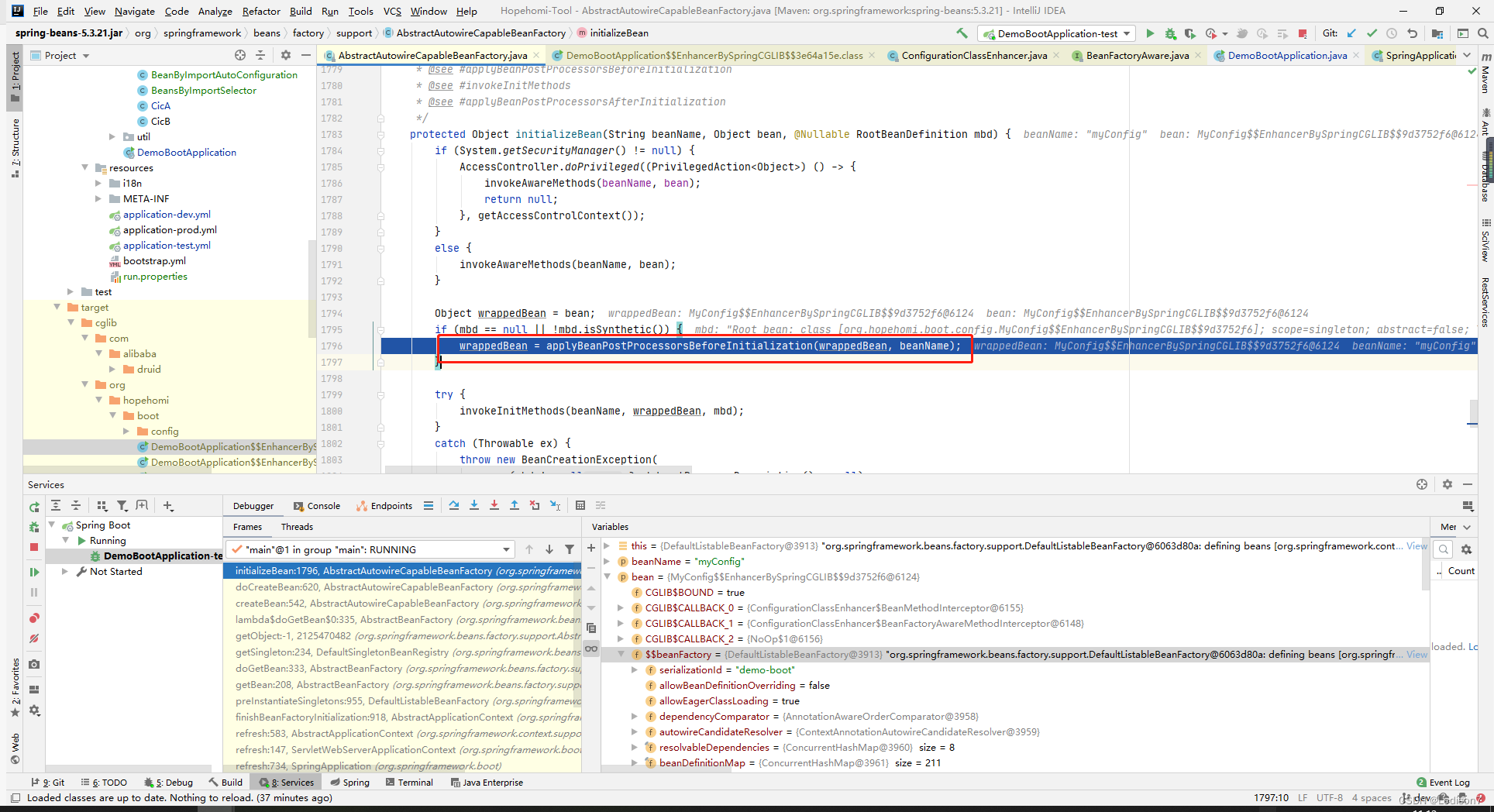Click Drop Frame icon in debugger
1494x812 pixels.
(x=535, y=505)
